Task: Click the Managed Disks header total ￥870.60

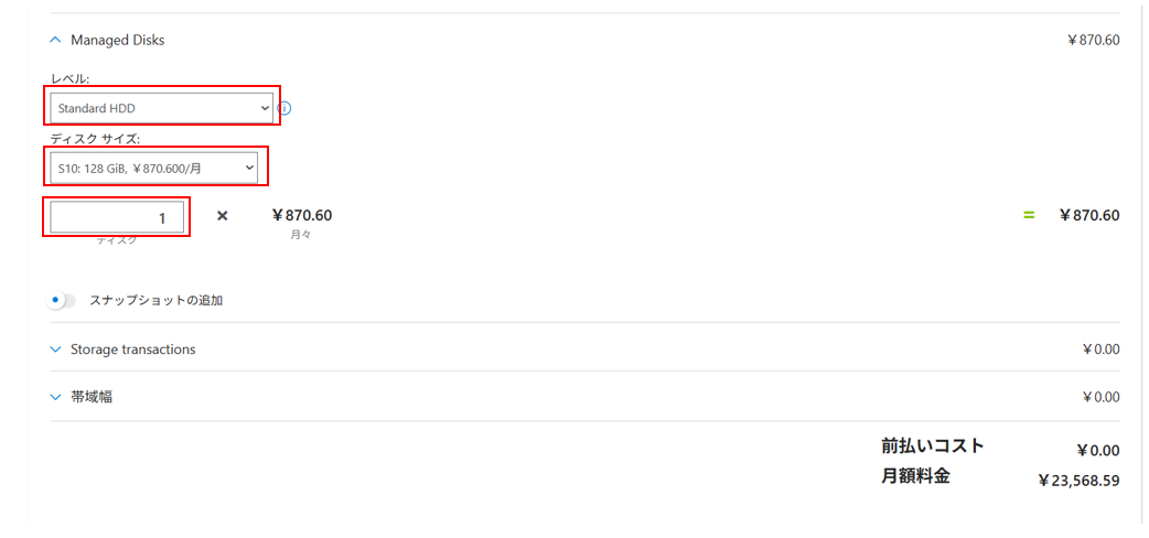Action: (1093, 41)
